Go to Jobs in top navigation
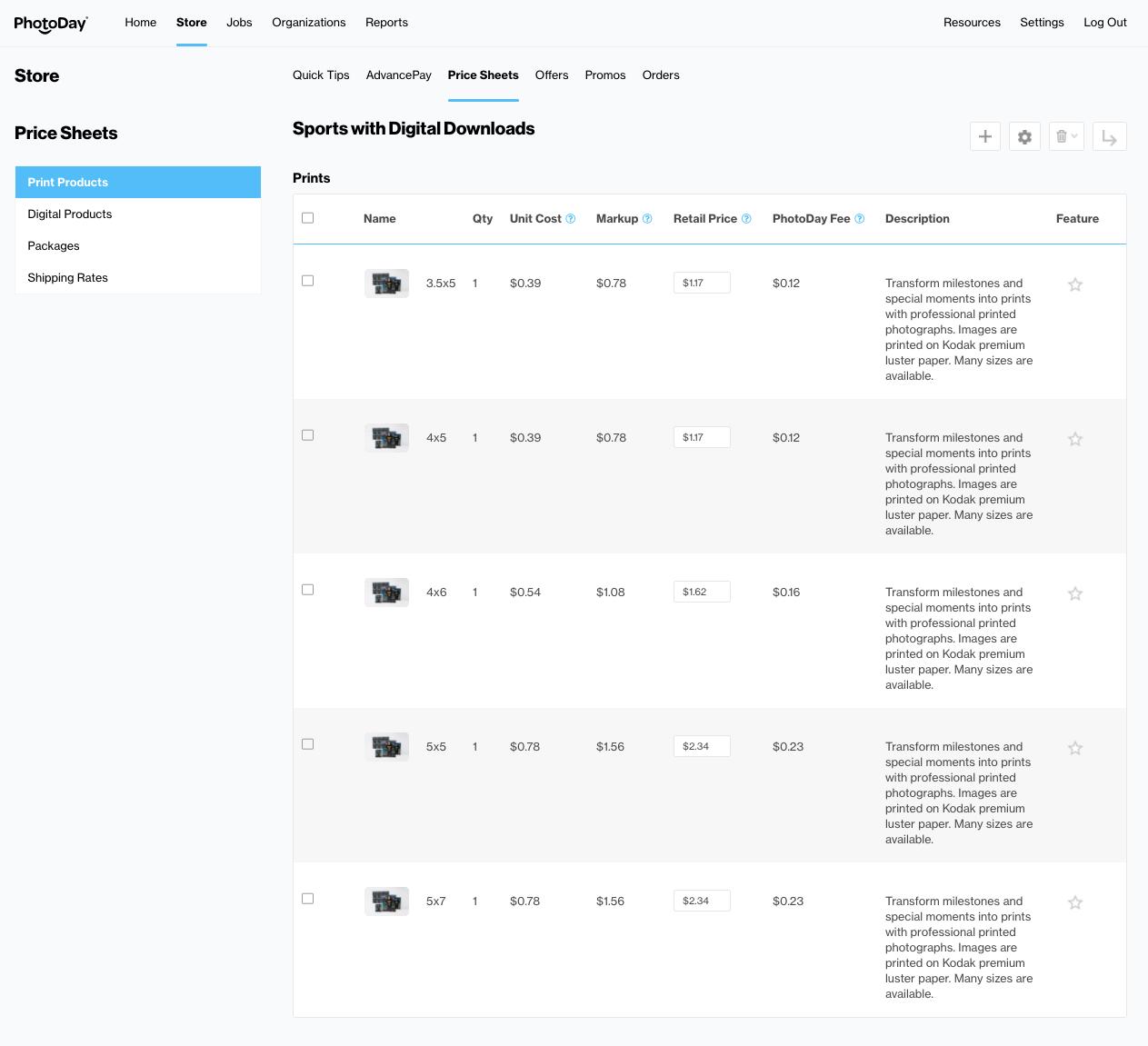Viewport: 1148px width, 1046px height. pyautogui.click(x=239, y=23)
